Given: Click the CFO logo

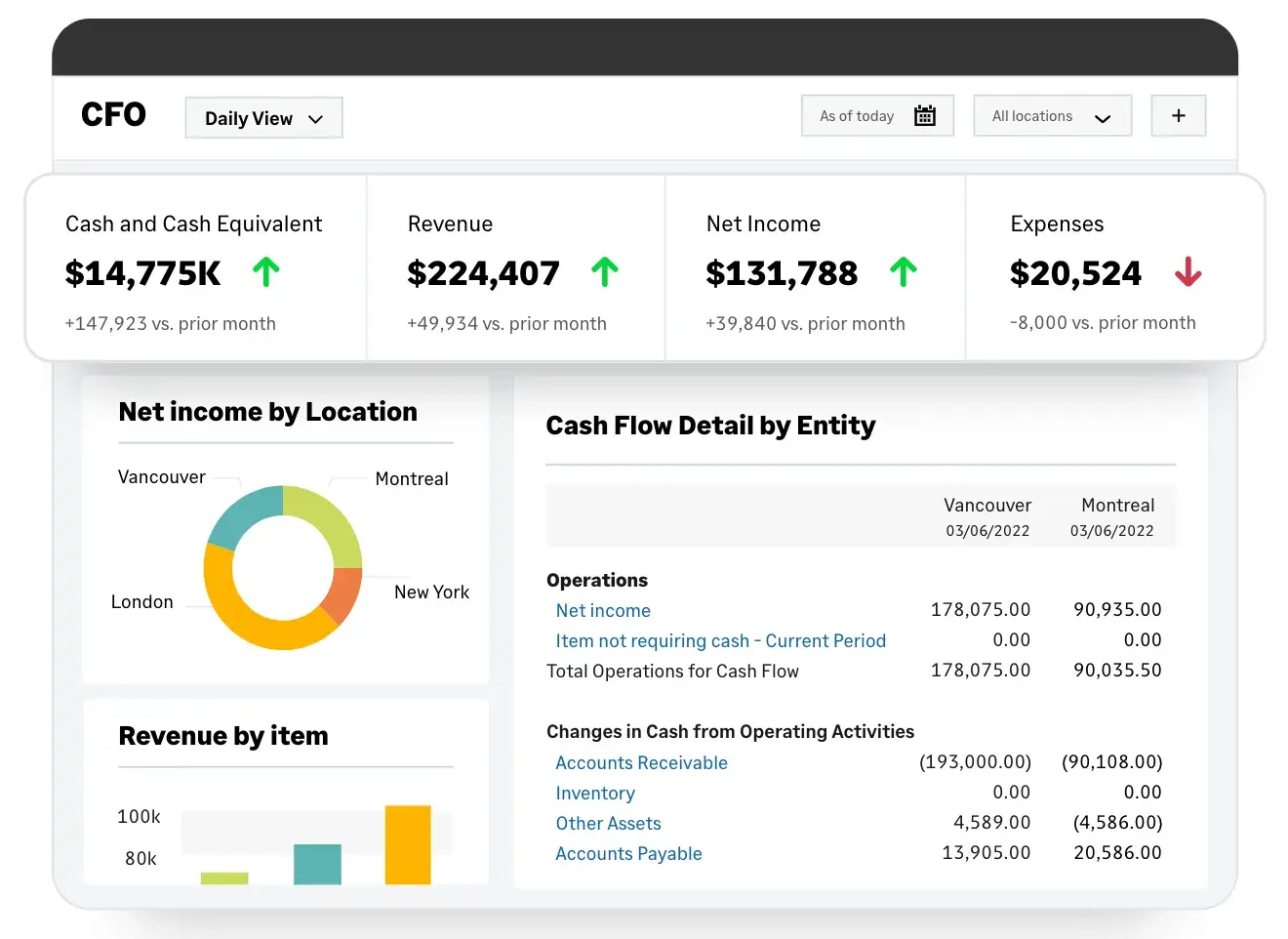Looking at the screenshot, I should tap(113, 115).
